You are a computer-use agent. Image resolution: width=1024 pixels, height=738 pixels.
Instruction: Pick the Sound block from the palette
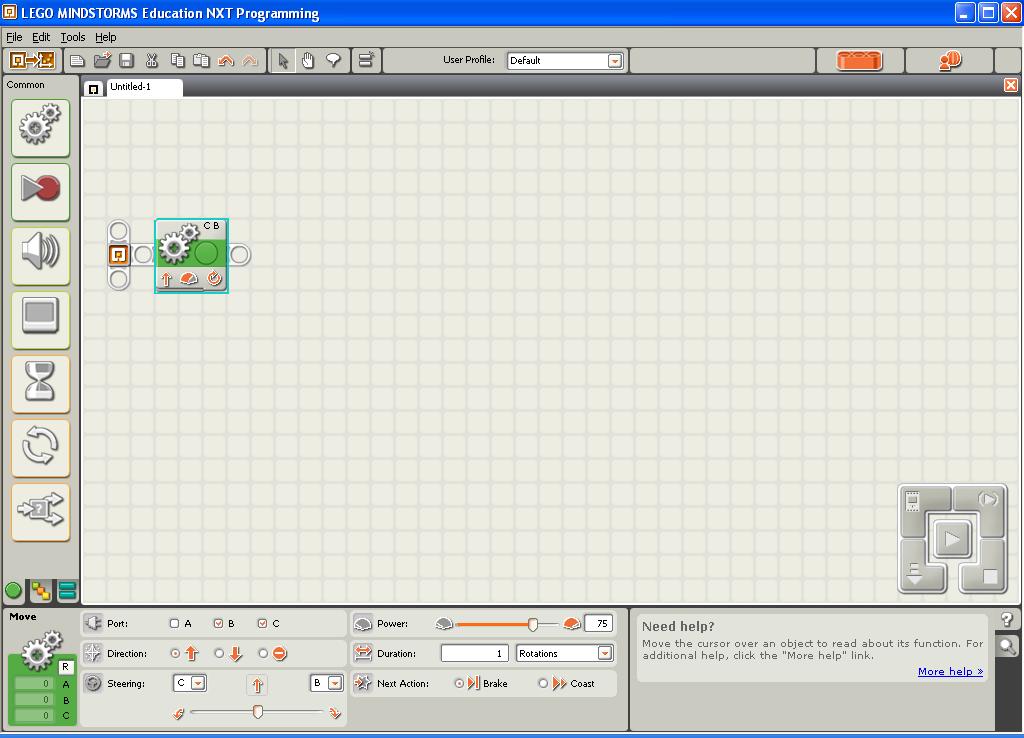(40, 255)
